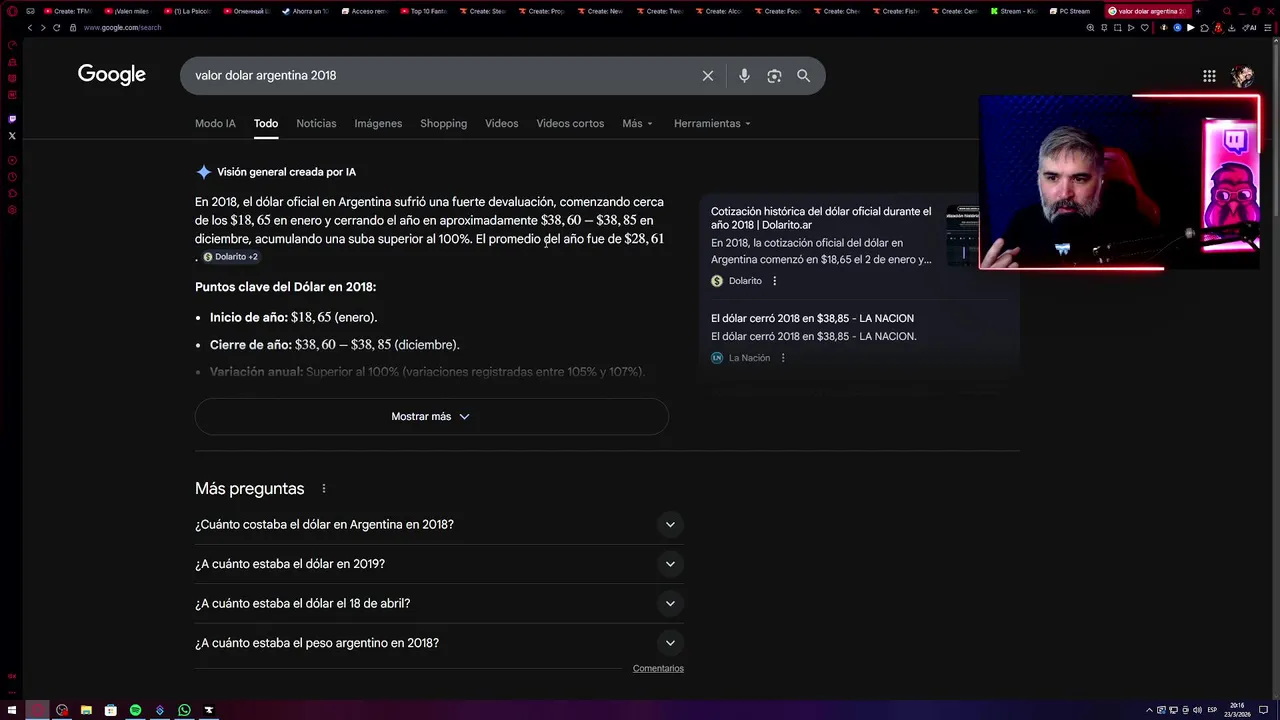Viewport: 1280px width, 720px height.
Task: Open 'El dólar cerró 2018 en $38,85' La Nación link
Action: pyautogui.click(x=812, y=318)
